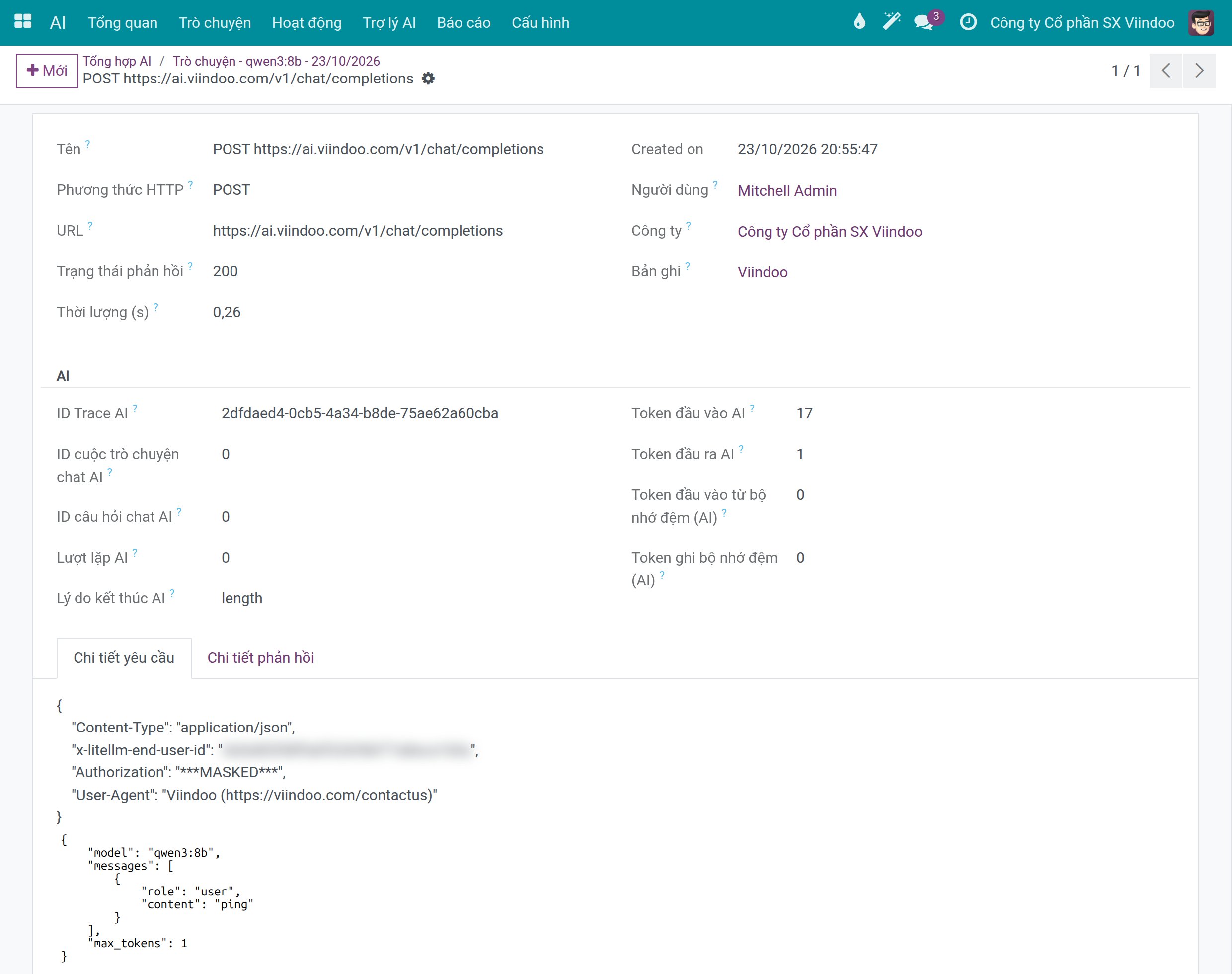
Task: Open the Báo cáo menu
Action: click(463, 23)
